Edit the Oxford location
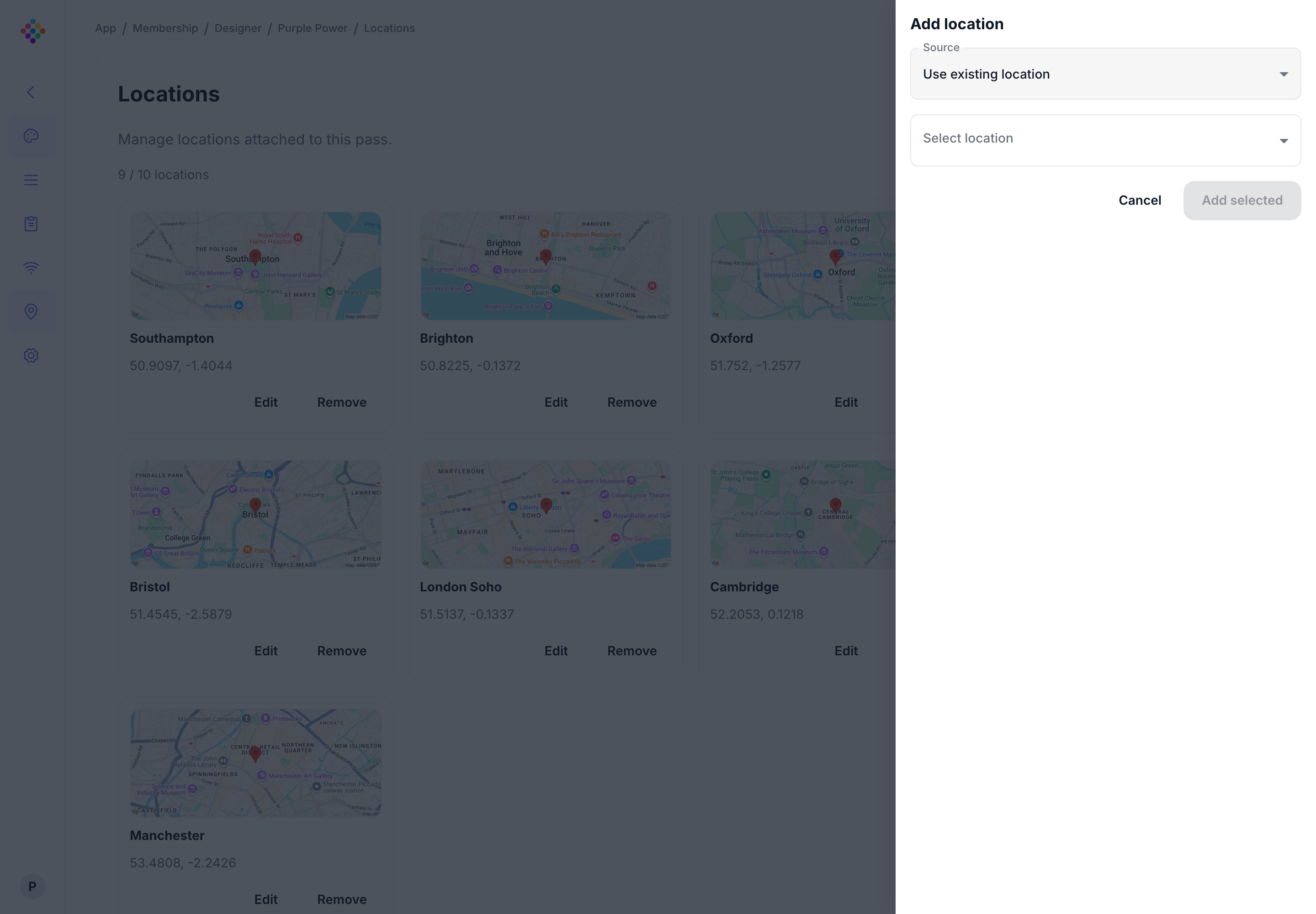 846,403
